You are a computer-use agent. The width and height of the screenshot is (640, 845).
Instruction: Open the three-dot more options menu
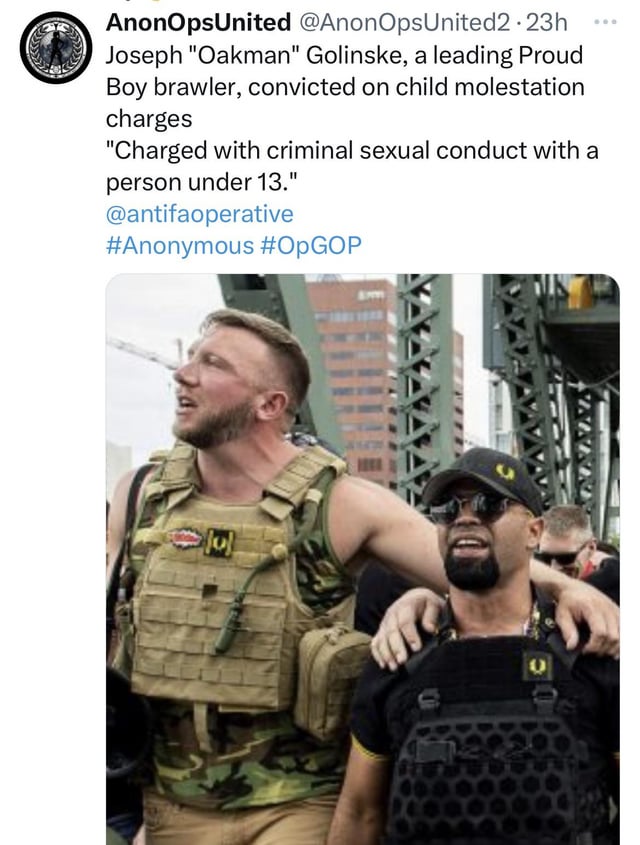[x=606, y=23]
